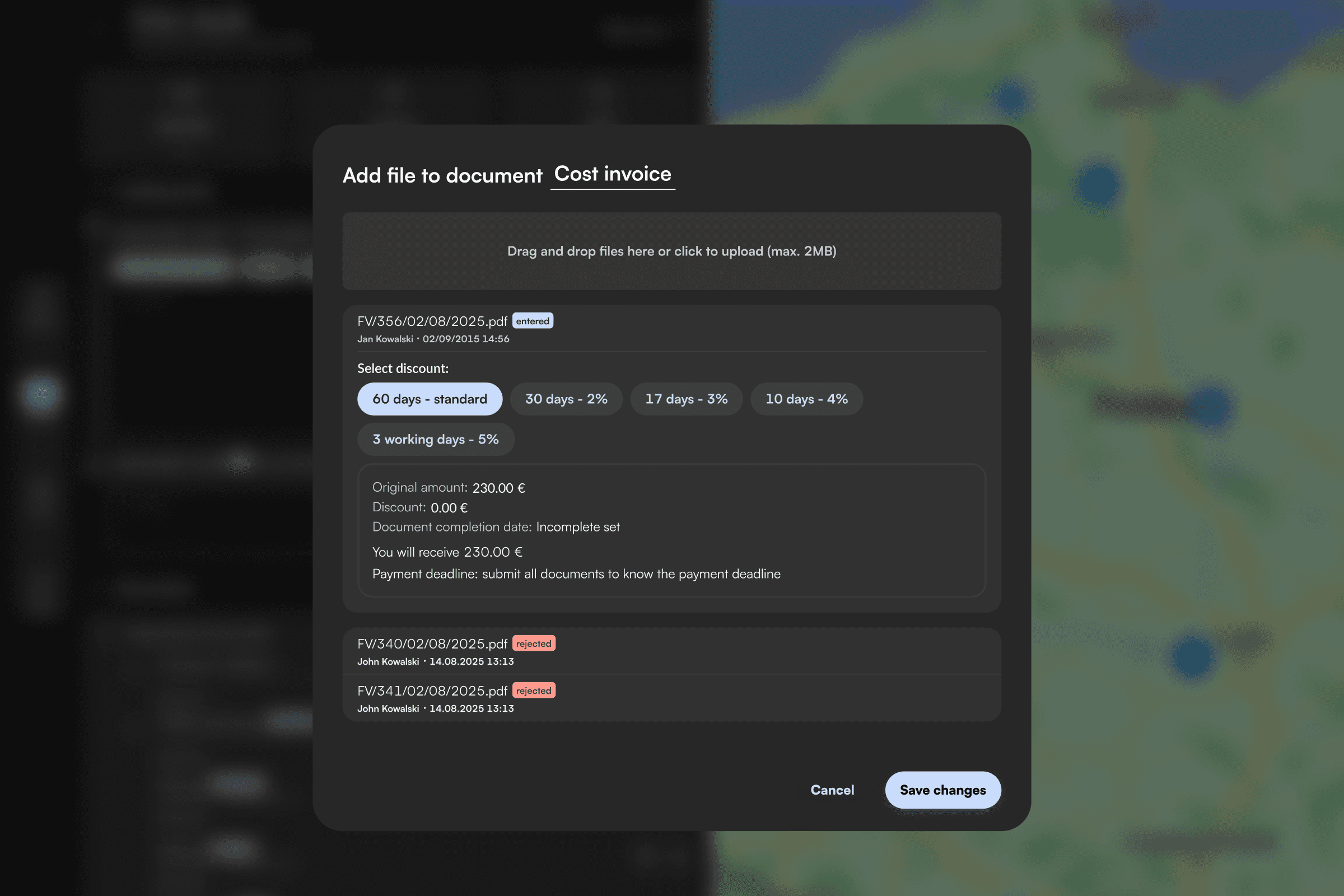Viewport: 1344px width, 896px height.
Task: Choose the "10 days - 4%" discount option
Action: [x=806, y=399]
